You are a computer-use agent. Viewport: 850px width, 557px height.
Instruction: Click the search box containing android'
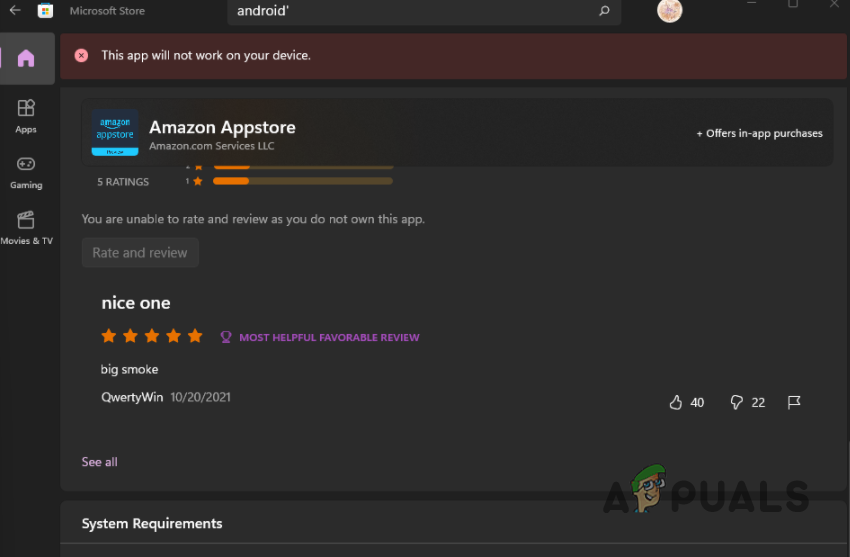pos(424,11)
